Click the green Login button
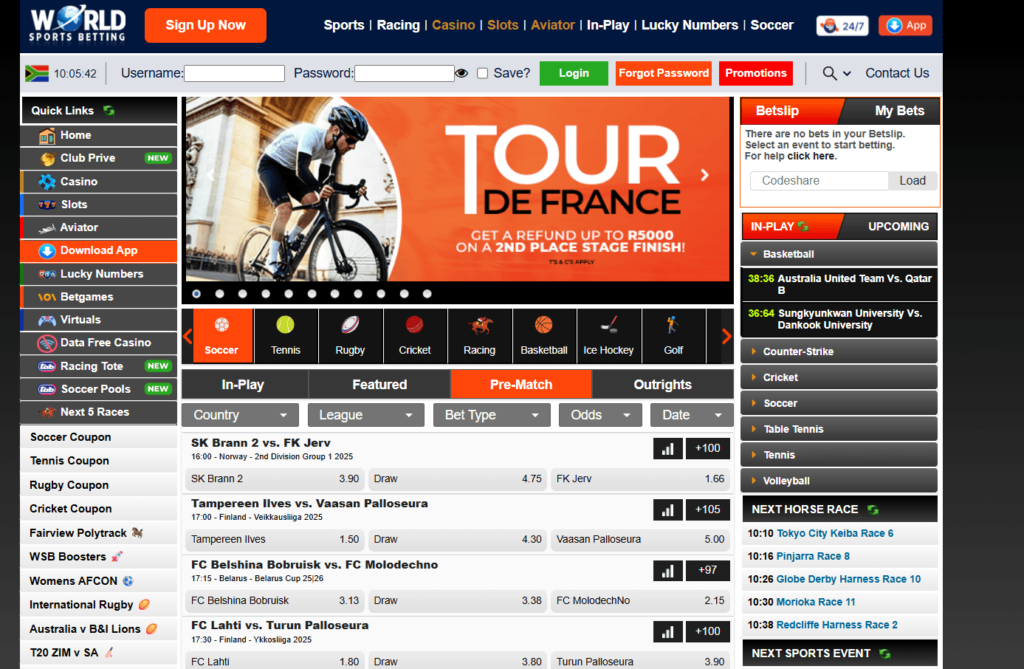This screenshot has width=1024, height=669. 573,73
